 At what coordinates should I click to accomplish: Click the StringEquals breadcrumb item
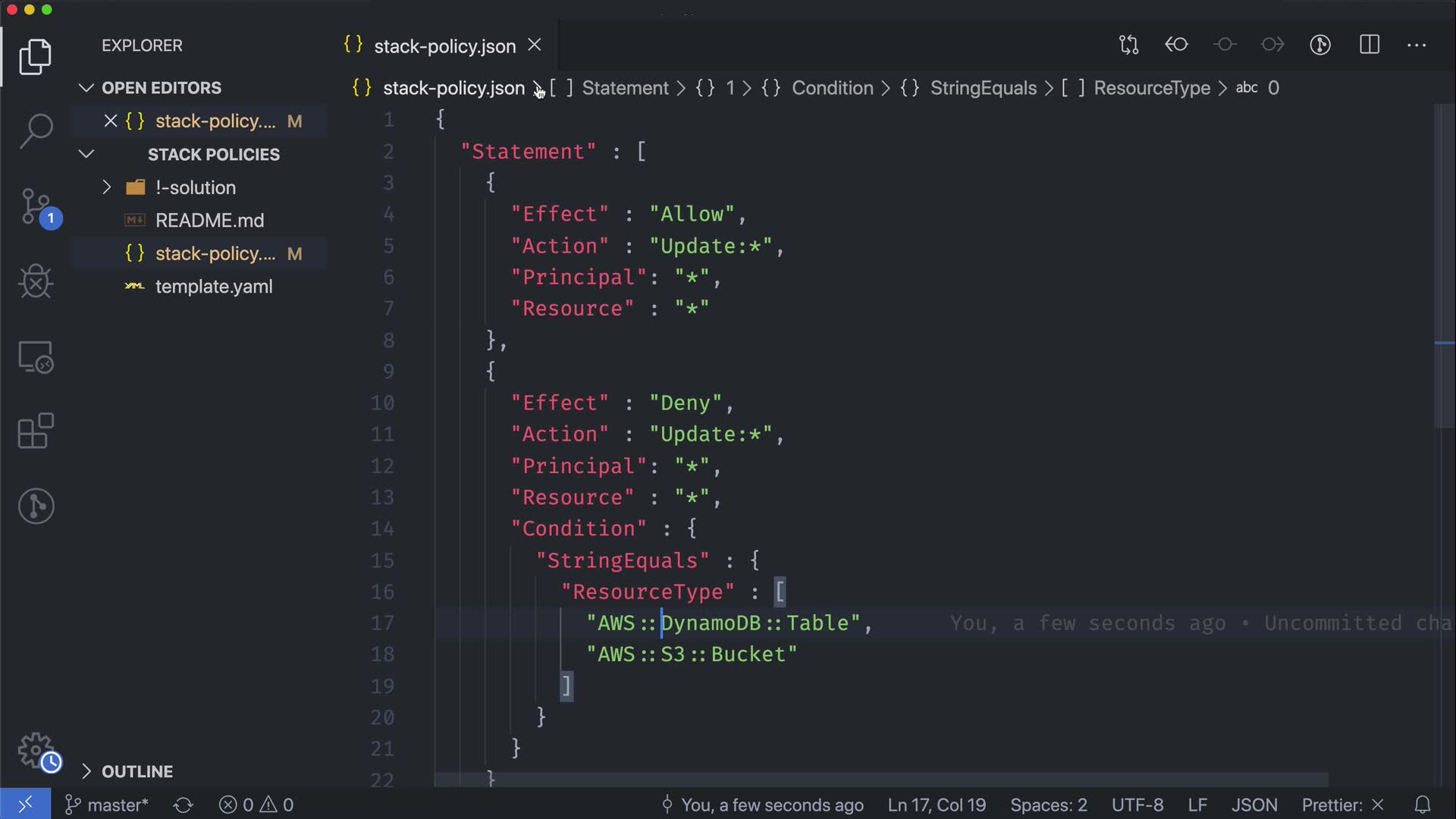point(983,88)
